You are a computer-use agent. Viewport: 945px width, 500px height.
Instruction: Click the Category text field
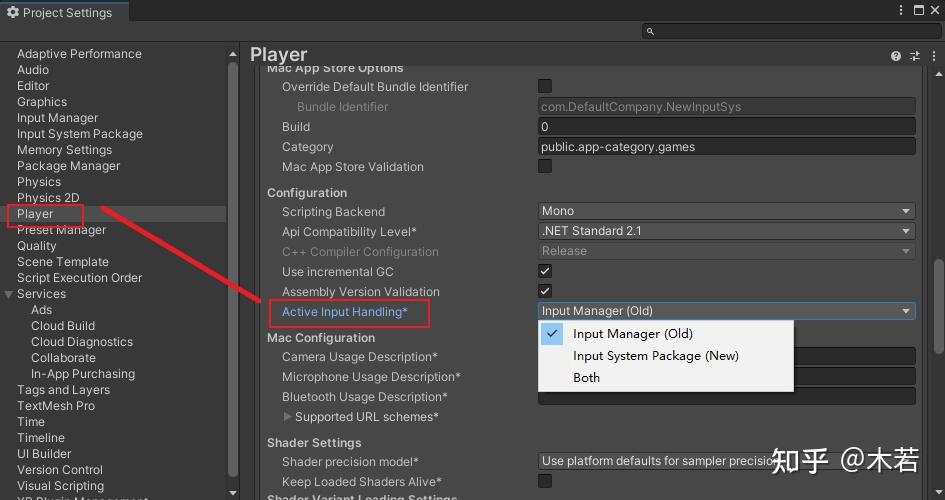click(726, 146)
